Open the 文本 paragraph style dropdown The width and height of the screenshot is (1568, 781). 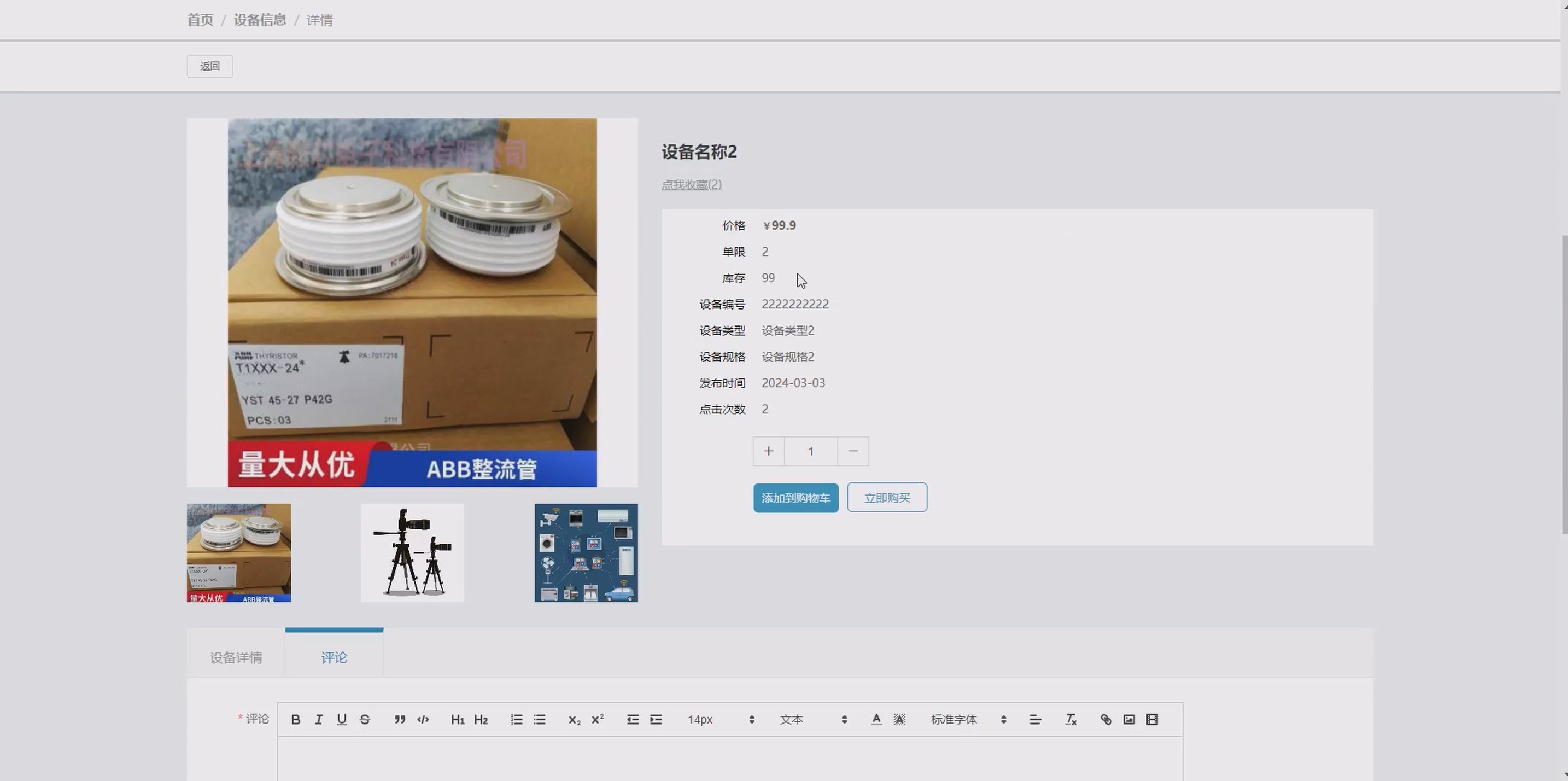click(813, 720)
